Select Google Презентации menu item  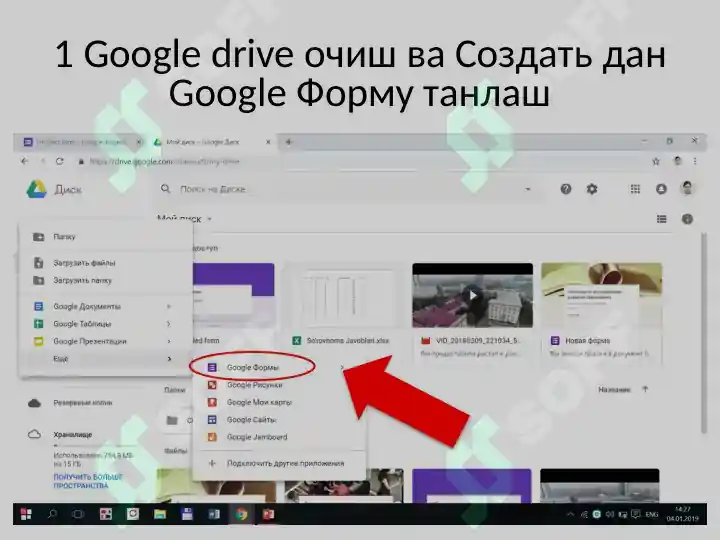coord(106,341)
